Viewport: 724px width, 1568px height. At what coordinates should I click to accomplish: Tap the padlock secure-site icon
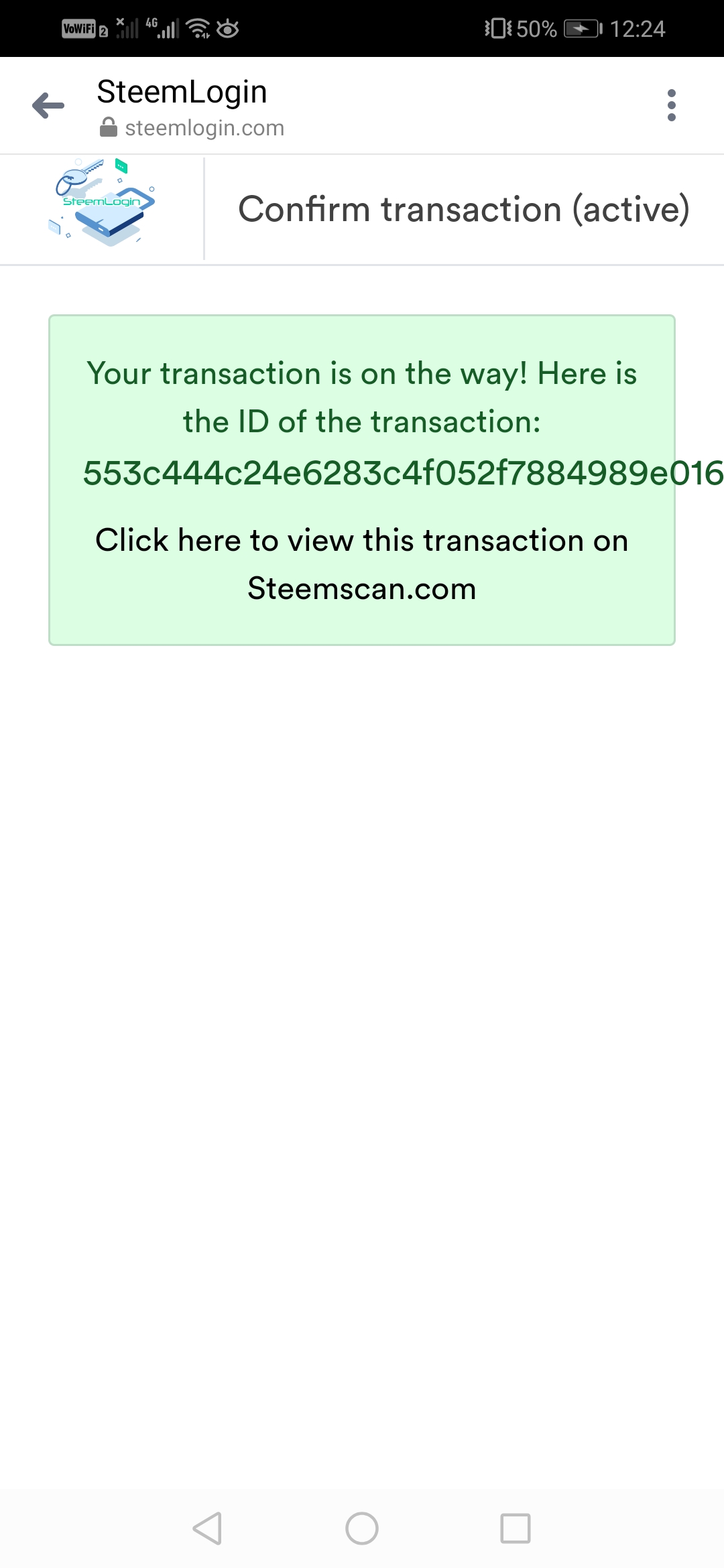click(x=108, y=127)
